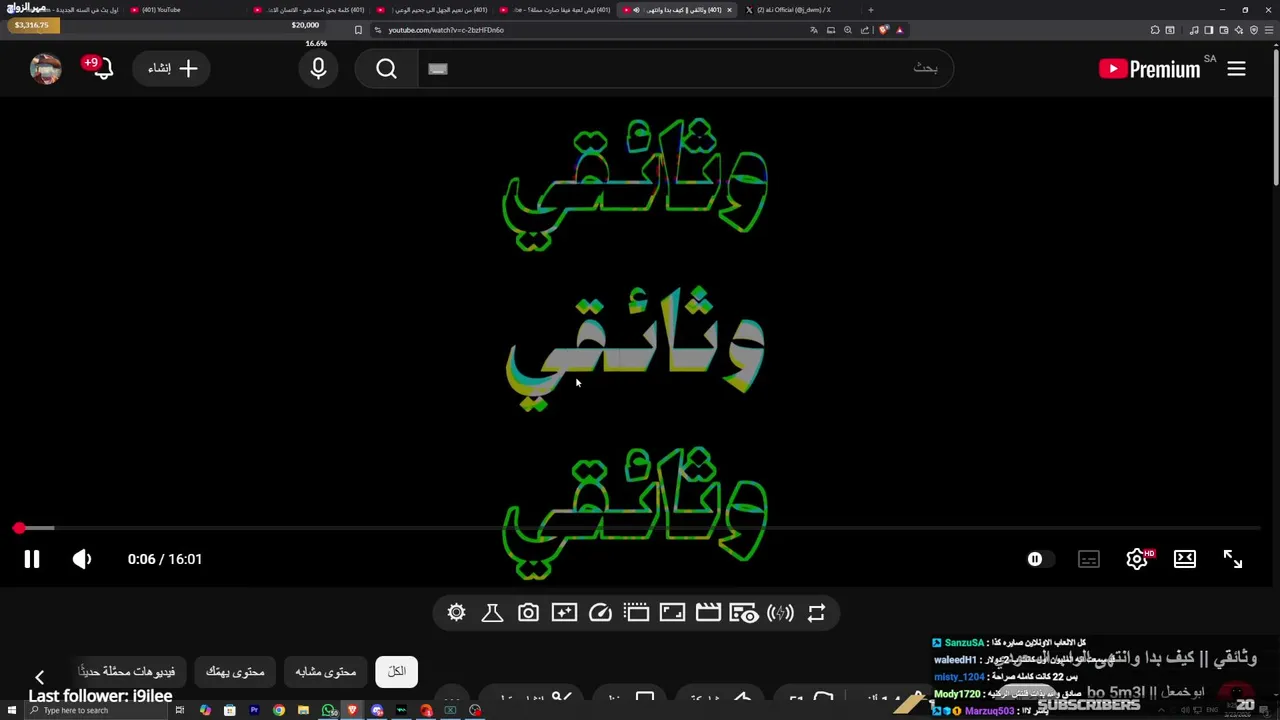The width and height of the screenshot is (1280, 720).
Task: Open File Explorer from the taskbar
Action: click(x=303, y=710)
